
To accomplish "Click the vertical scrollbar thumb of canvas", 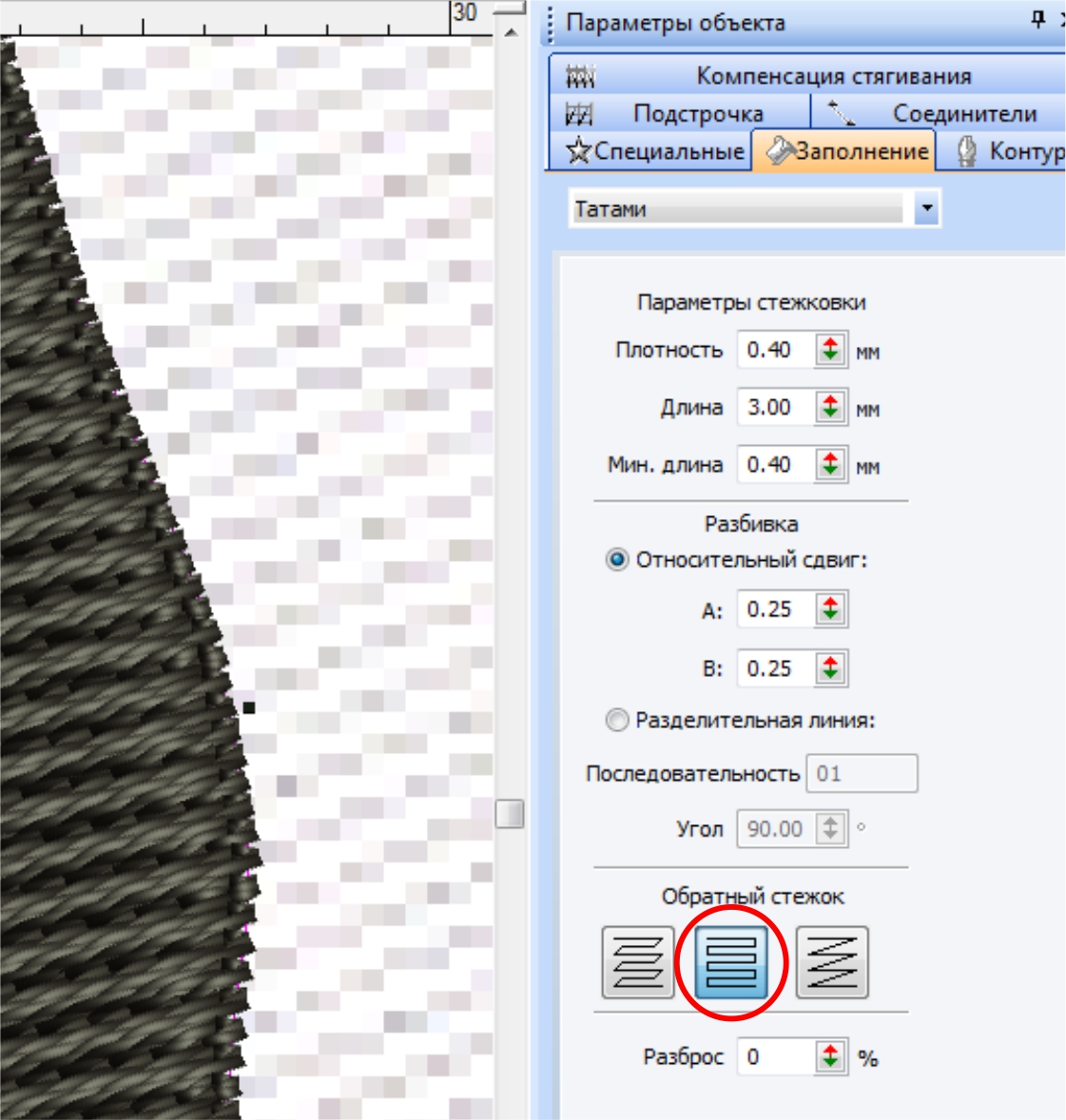I will click(x=511, y=814).
